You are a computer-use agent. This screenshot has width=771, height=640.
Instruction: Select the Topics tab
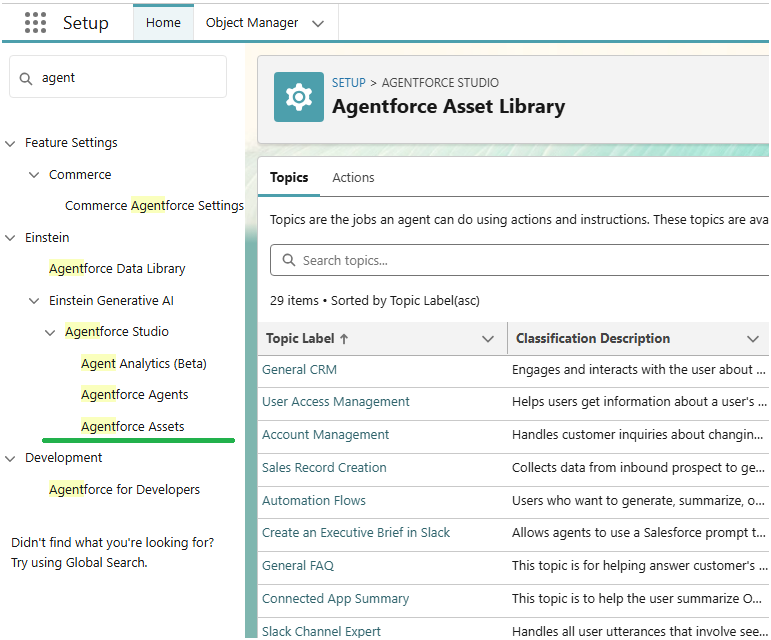[289, 177]
